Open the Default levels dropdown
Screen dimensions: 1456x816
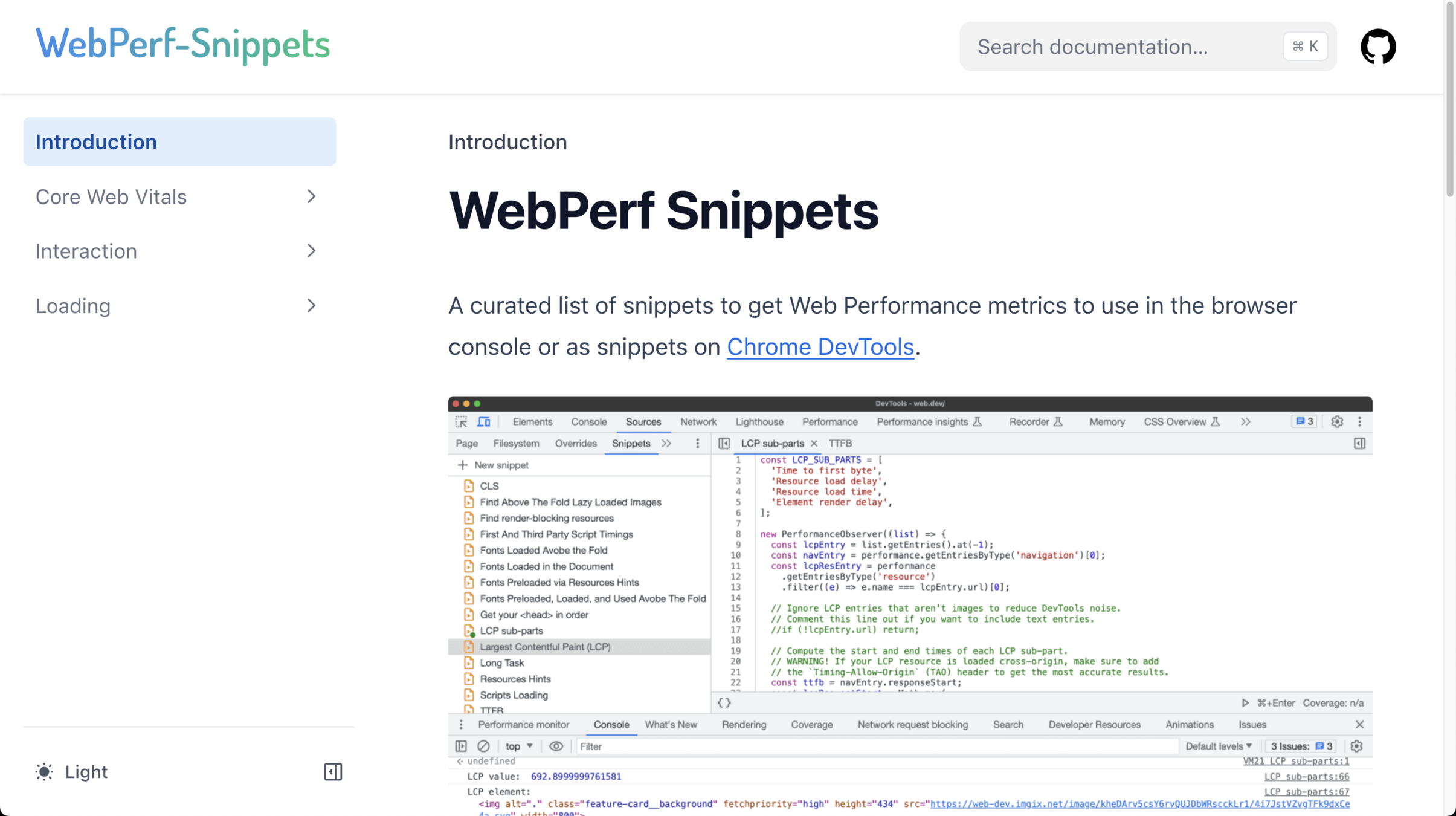pyautogui.click(x=1218, y=746)
